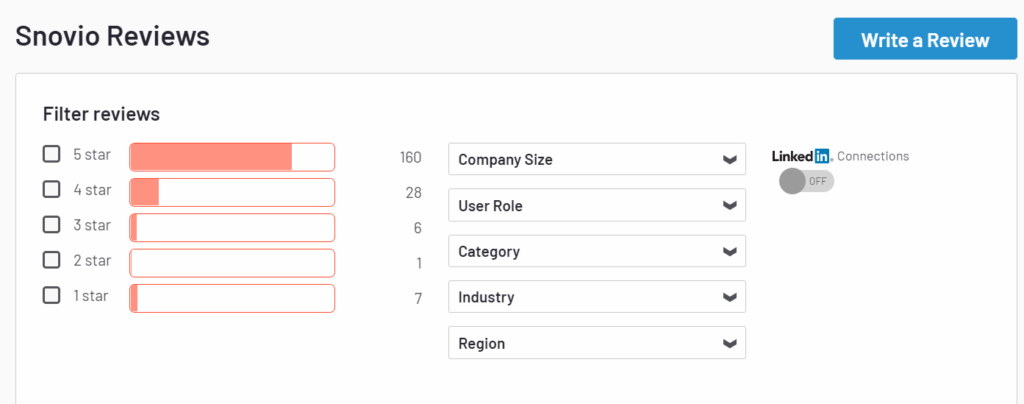The image size is (1024, 404).
Task: Click the Snovio Reviews heading
Action: pos(112,36)
